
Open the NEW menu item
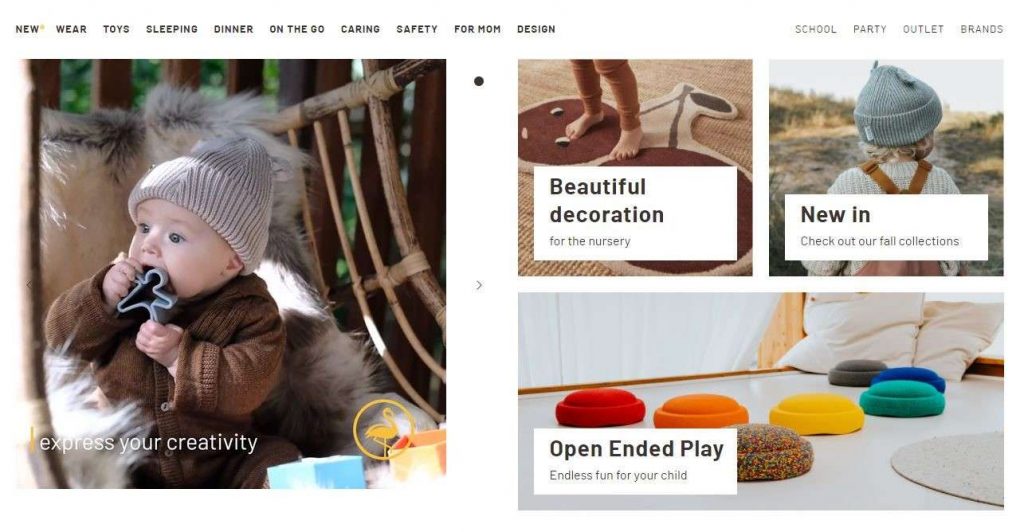[29, 29]
